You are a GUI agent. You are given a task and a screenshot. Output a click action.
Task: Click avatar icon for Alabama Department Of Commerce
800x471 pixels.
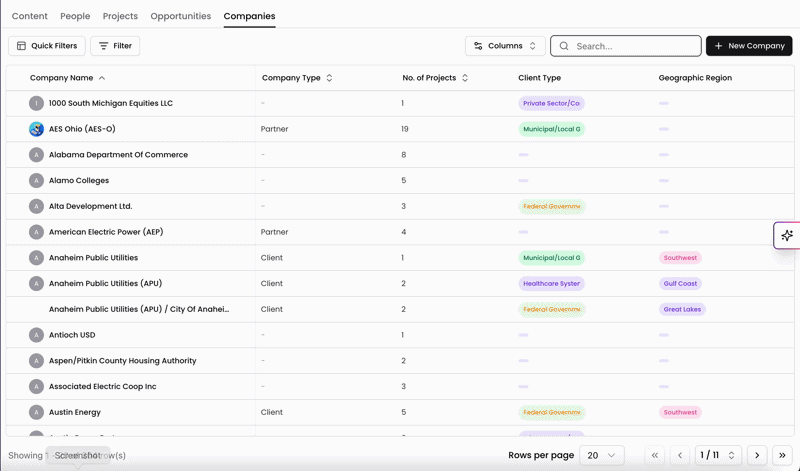pos(36,155)
